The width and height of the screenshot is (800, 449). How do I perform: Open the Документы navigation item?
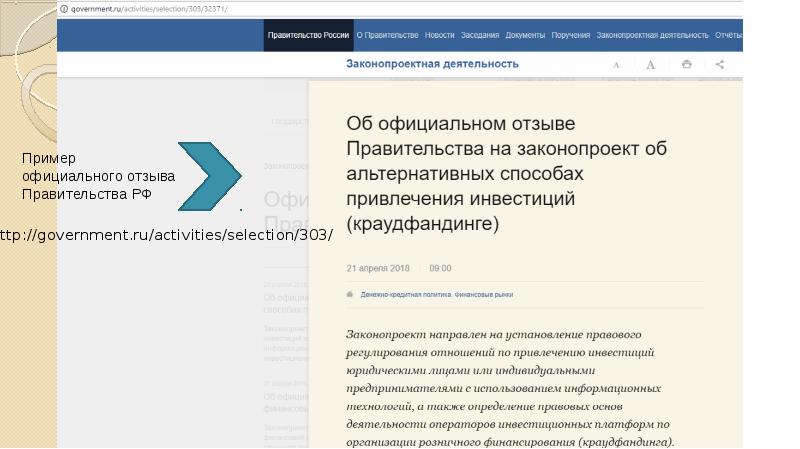525,35
